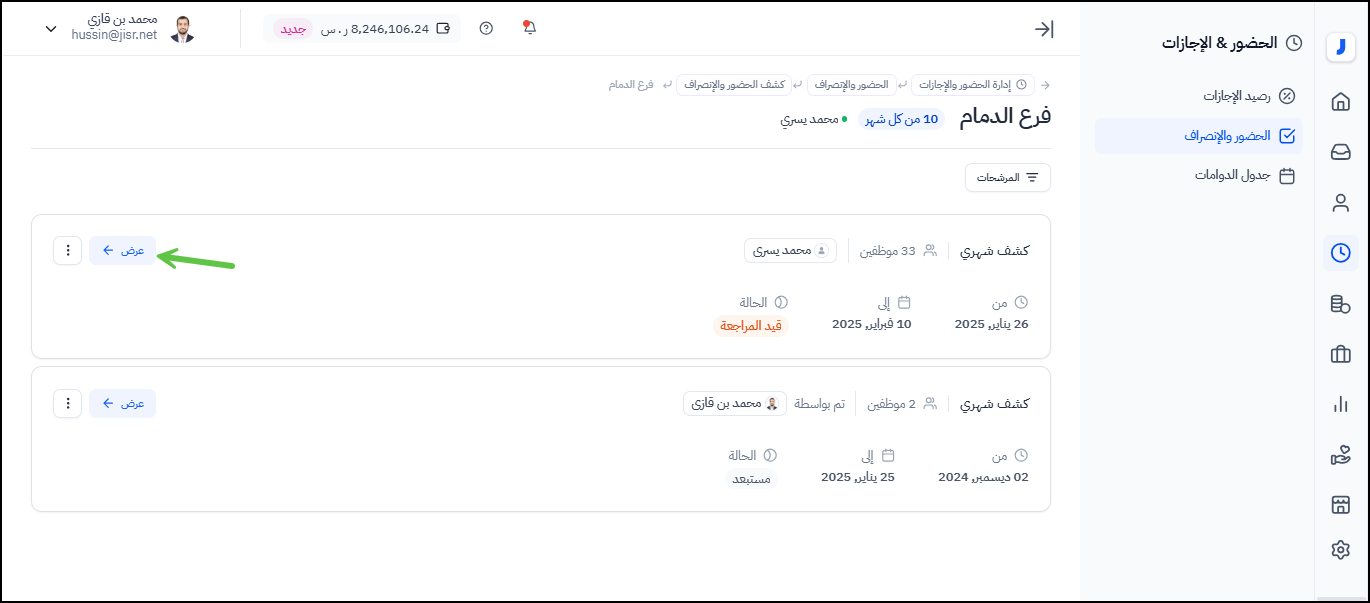This screenshot has height=603, width=1370.
Task: Click عرض button for the قيد المراجعة sheet
Action: (x=122, y=251)
